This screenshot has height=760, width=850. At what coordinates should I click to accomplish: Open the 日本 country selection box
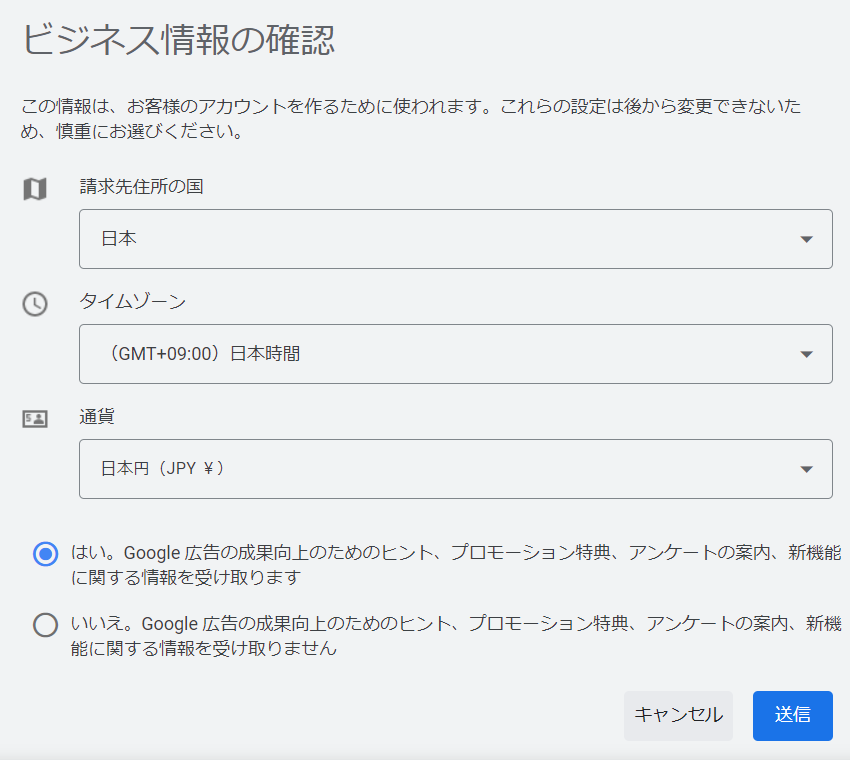pyautogui.click(x=455, y=239)
